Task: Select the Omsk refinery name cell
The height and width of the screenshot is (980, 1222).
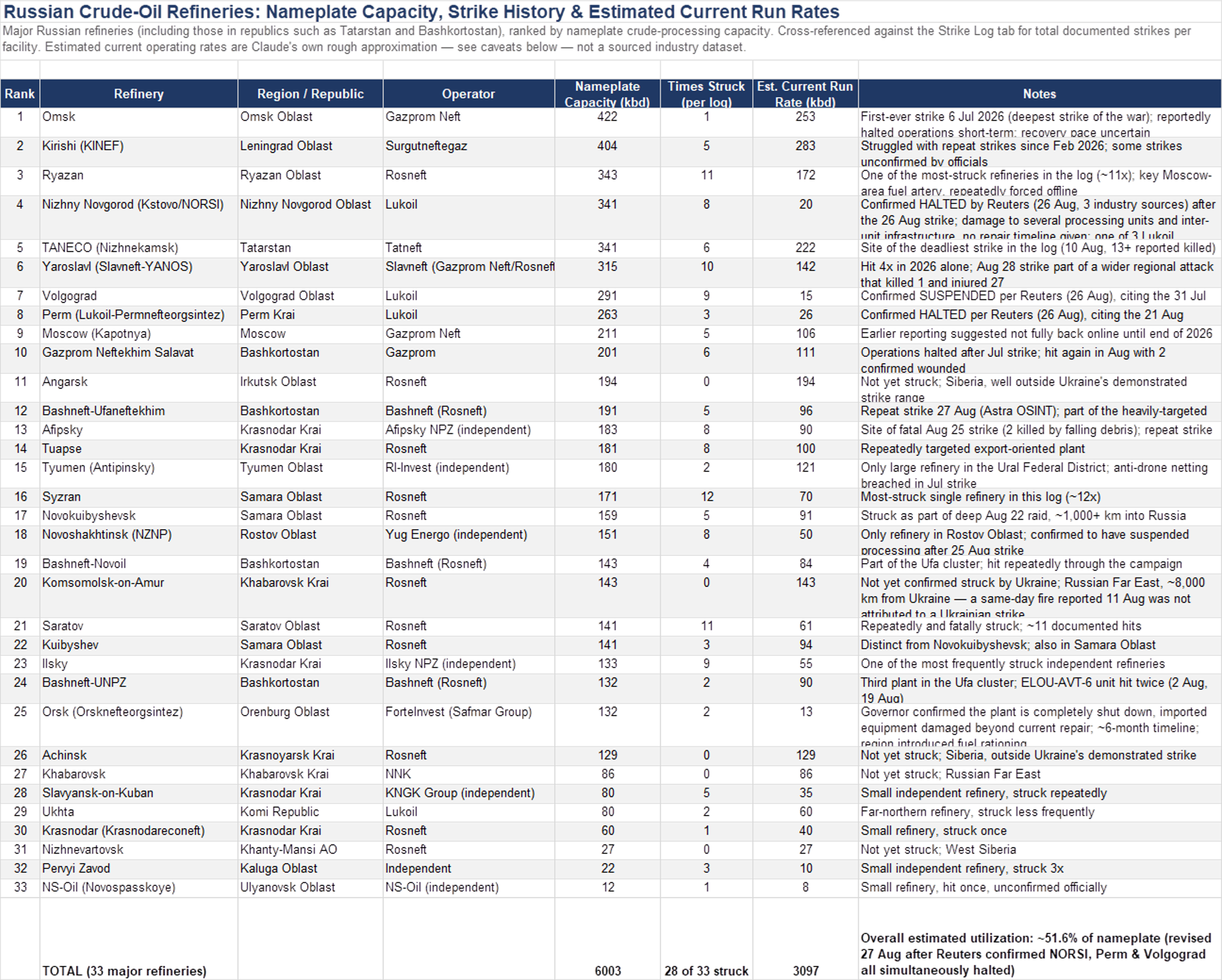Action: 139,123
